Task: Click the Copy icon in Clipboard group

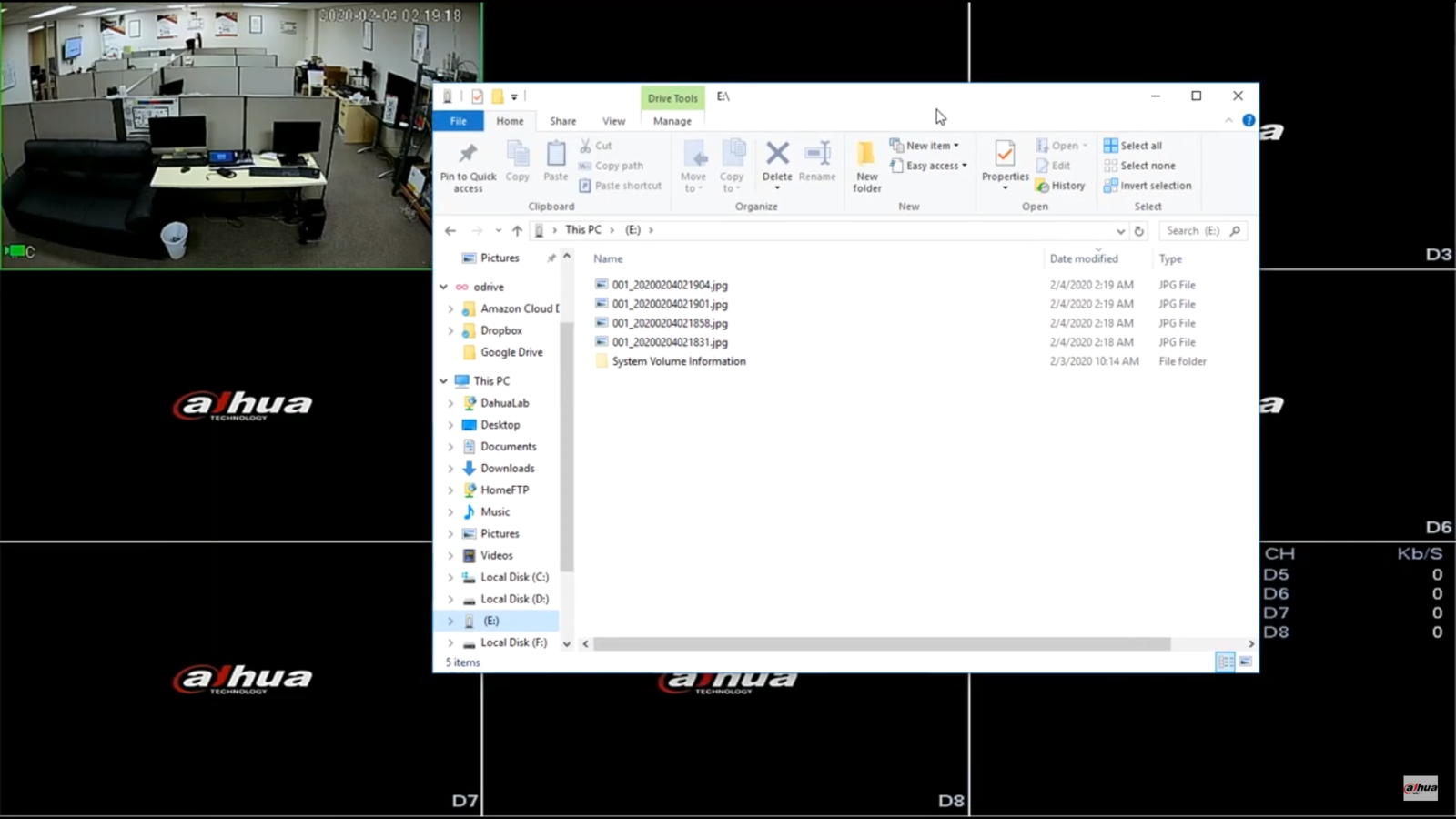Action: [x=518, y=153]
